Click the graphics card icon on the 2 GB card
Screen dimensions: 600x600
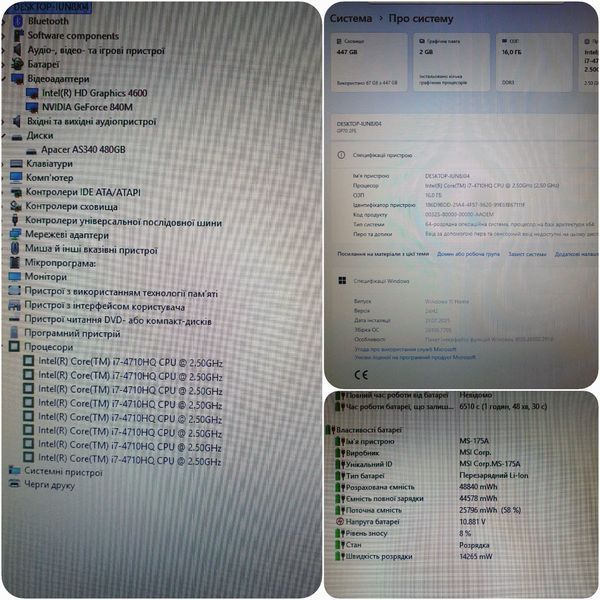422,41
